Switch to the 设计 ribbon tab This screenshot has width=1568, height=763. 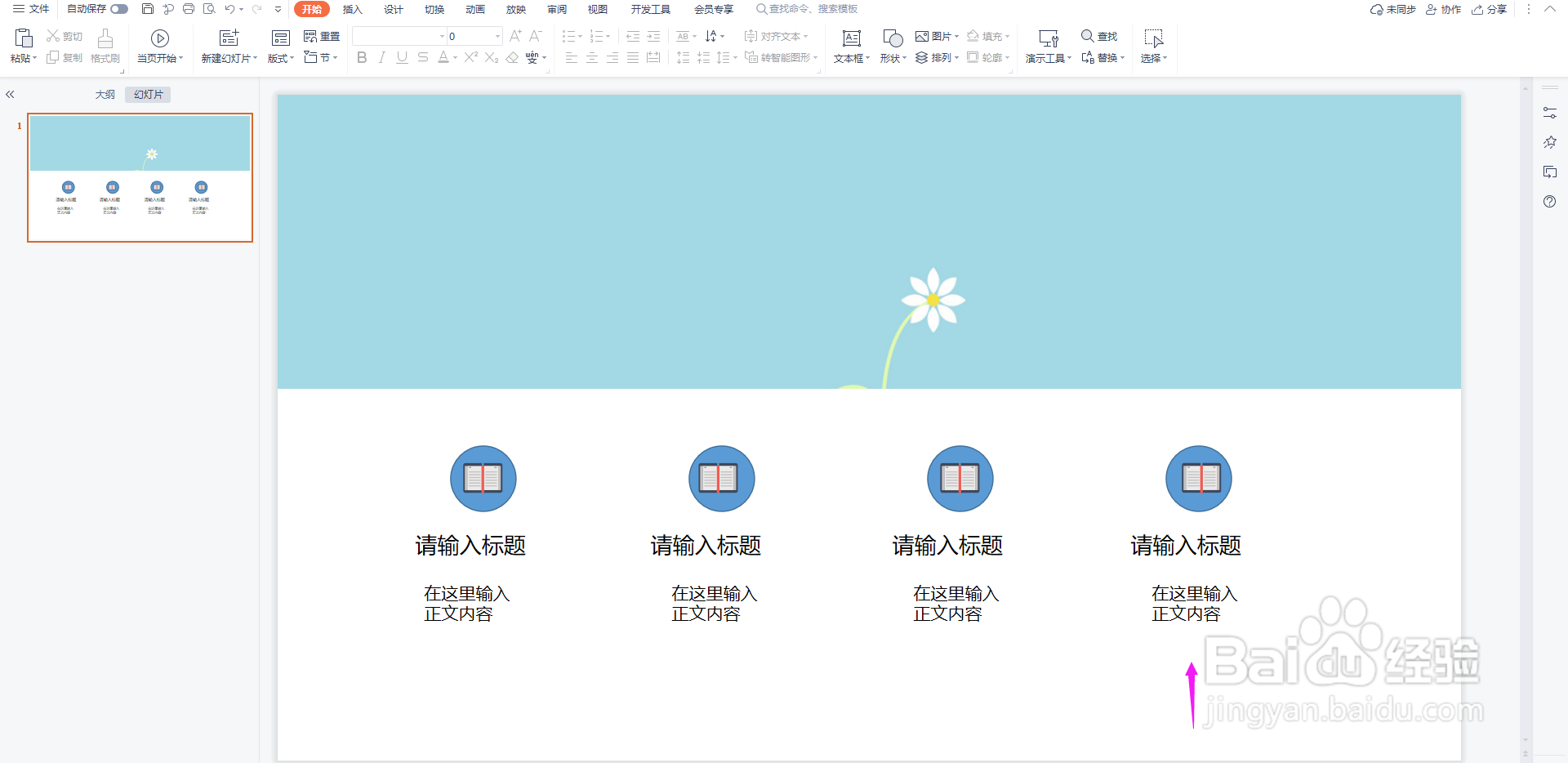[393, 9]
